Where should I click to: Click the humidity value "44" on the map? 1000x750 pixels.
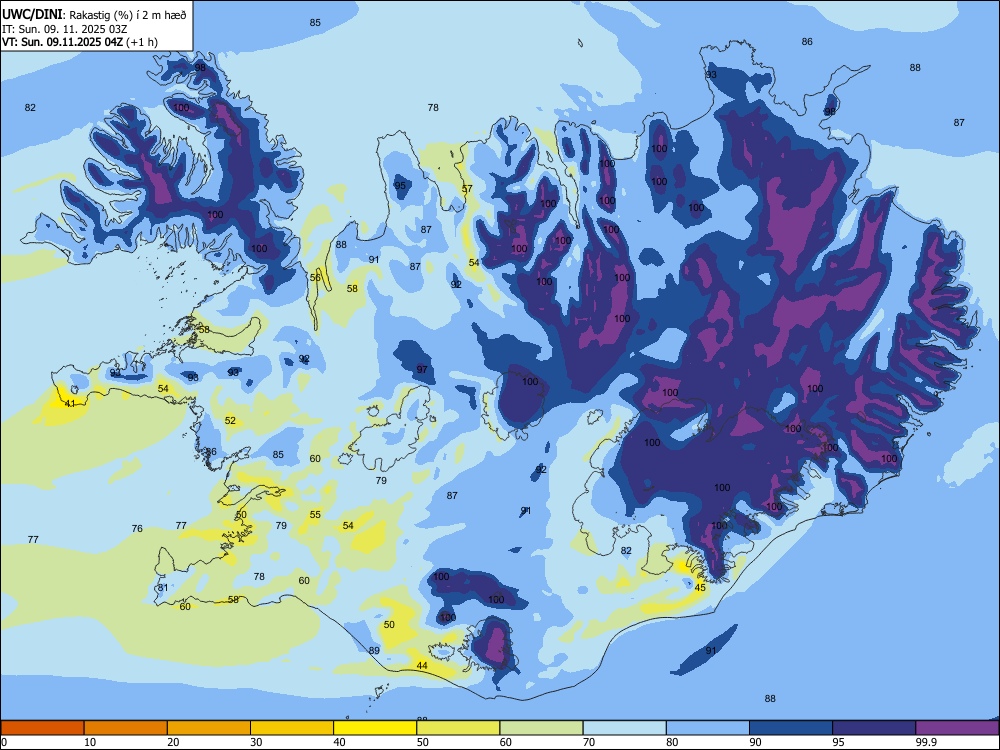tap(422, 665)
